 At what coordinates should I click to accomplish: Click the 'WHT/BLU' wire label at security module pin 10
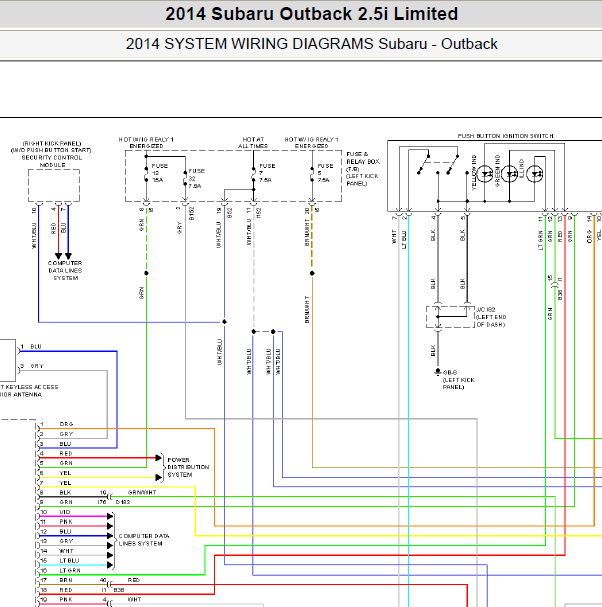point(34,235)
